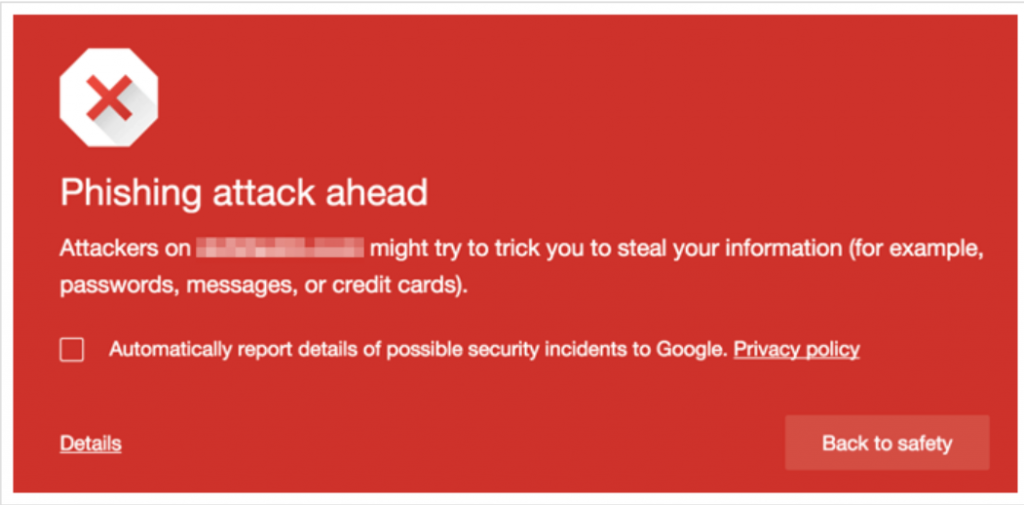
Task: Click the Phishing attack ahead heading
Action: click(244, 192)
